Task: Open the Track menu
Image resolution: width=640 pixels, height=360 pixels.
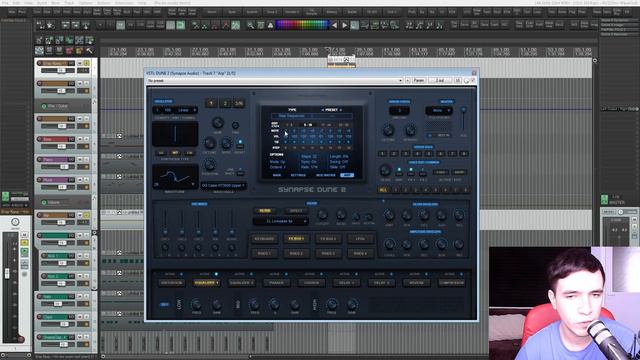Action: coord(69,2)
